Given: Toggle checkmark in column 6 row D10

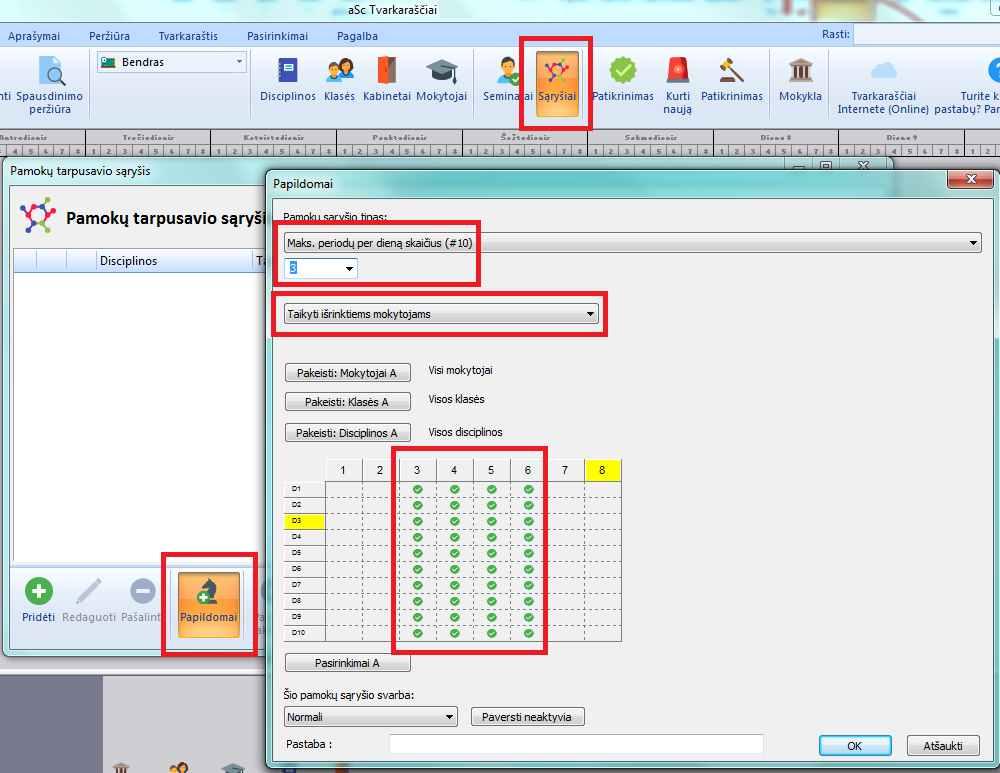Looking at the screenshot, I should 528,633.
